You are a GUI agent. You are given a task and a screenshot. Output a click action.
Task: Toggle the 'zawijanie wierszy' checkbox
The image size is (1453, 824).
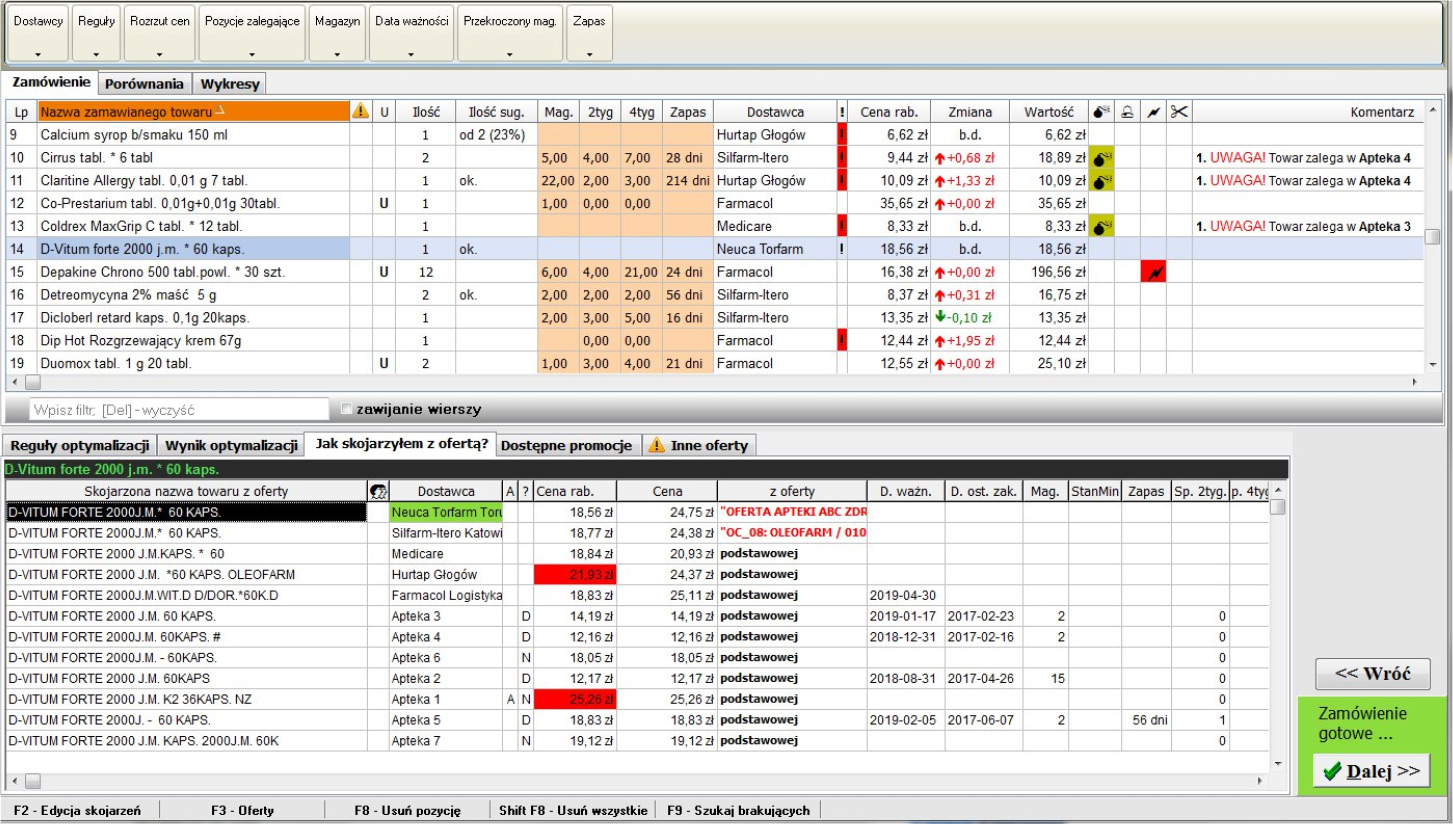pos(347,409)
